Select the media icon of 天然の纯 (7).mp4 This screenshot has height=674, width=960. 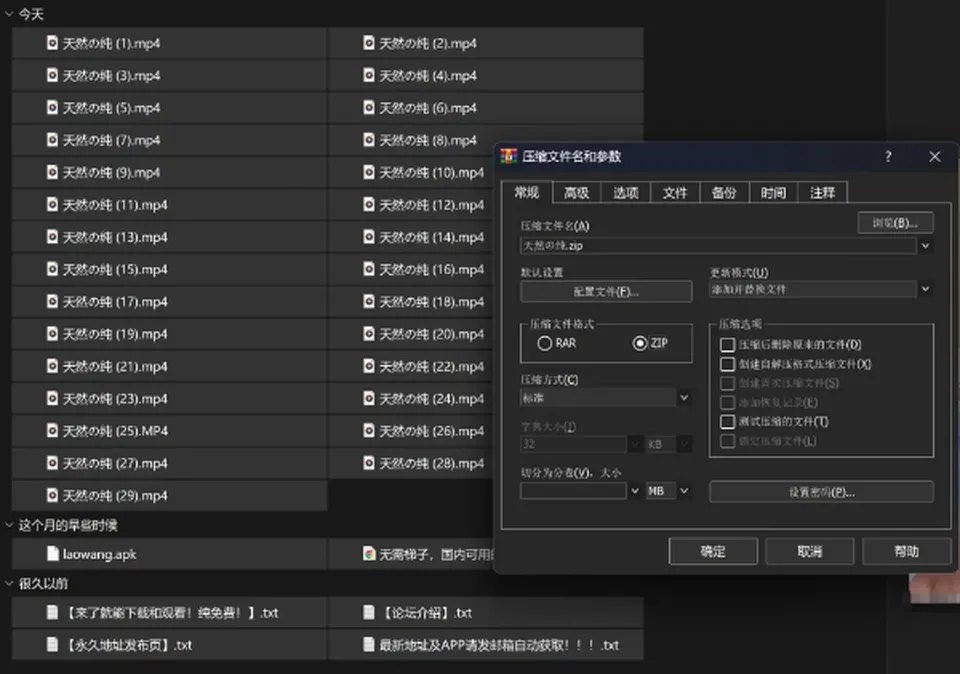click(x=53, y=140)
